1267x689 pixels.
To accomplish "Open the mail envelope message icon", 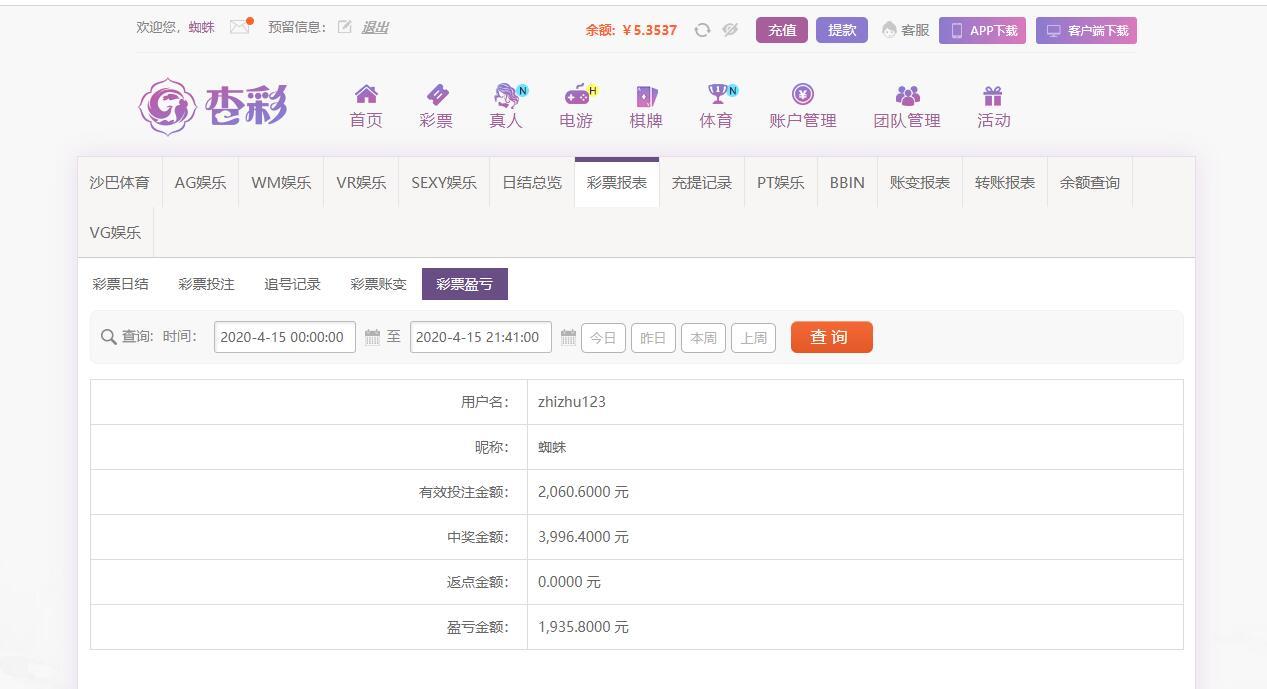I will pyautogui.click(x=239, y=27).
